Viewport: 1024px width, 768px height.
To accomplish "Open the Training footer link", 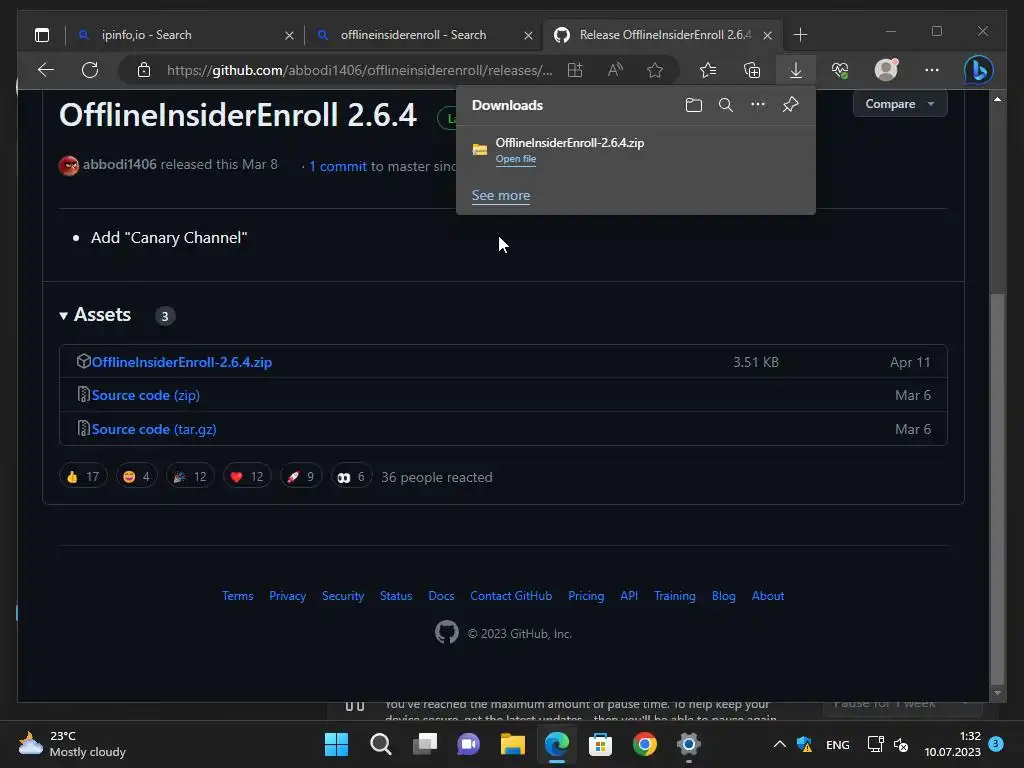I will point(675,596).
